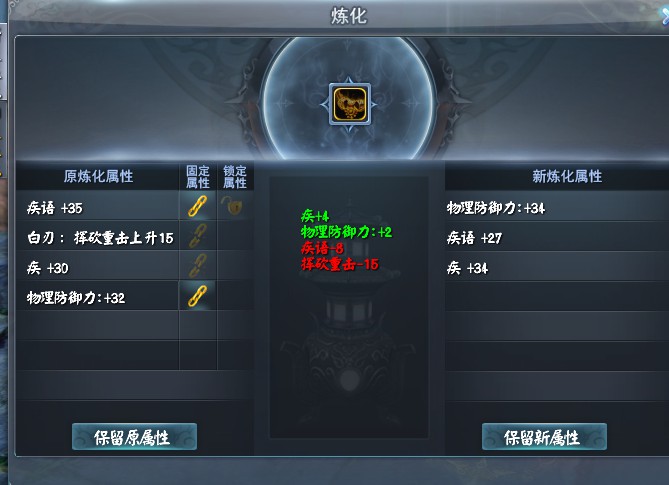The image size is (669, 485).
Task: Click 保留原属性 button
Action: 134,436
